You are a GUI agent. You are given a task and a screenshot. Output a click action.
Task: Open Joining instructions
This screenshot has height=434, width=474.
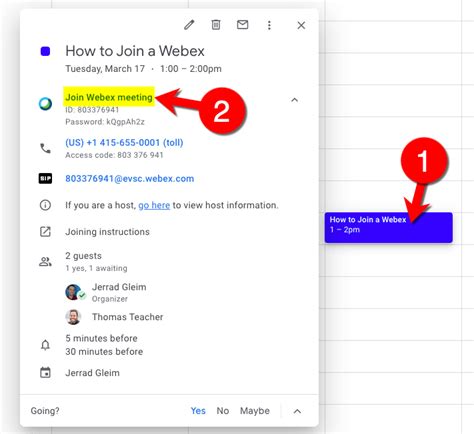click(107, 232)
